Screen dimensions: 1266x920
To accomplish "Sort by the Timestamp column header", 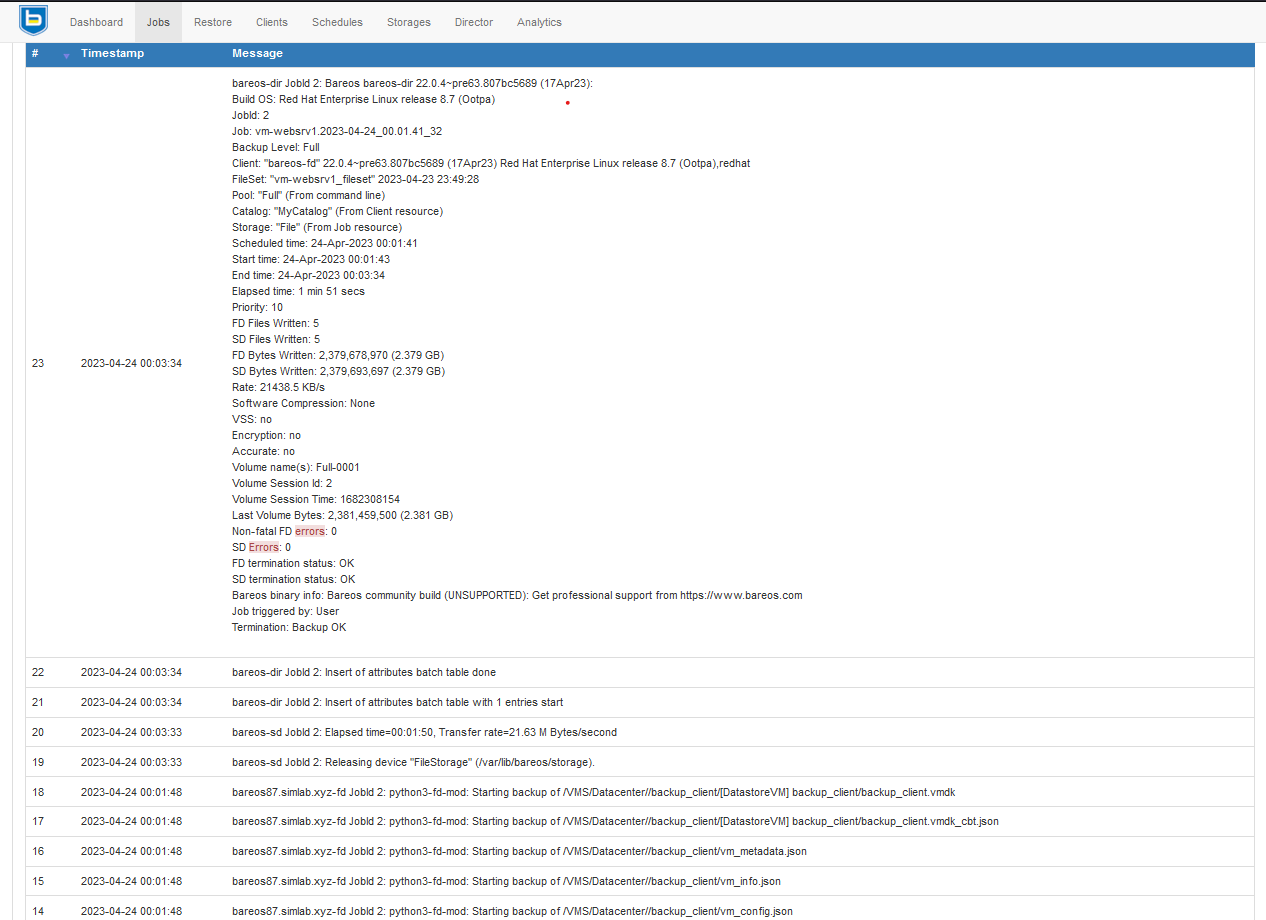I will click(112, 53).
